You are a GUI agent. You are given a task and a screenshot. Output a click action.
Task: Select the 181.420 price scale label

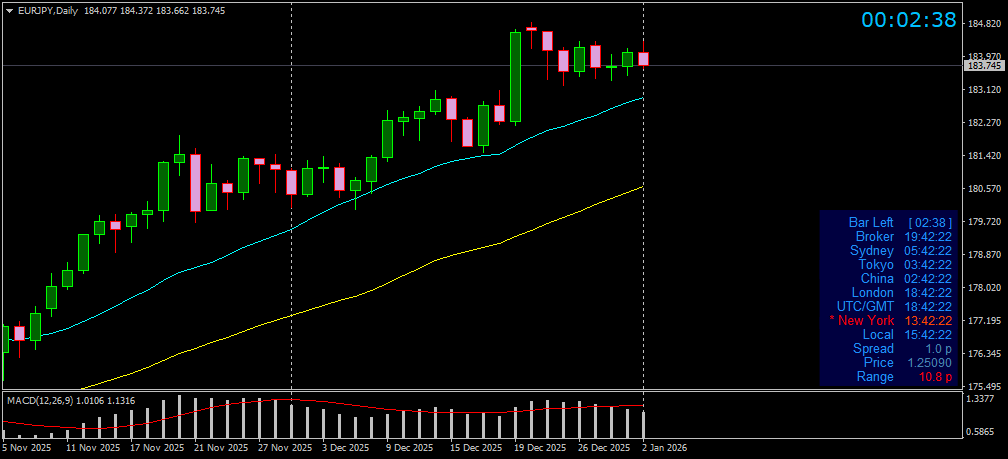point(985,156)
